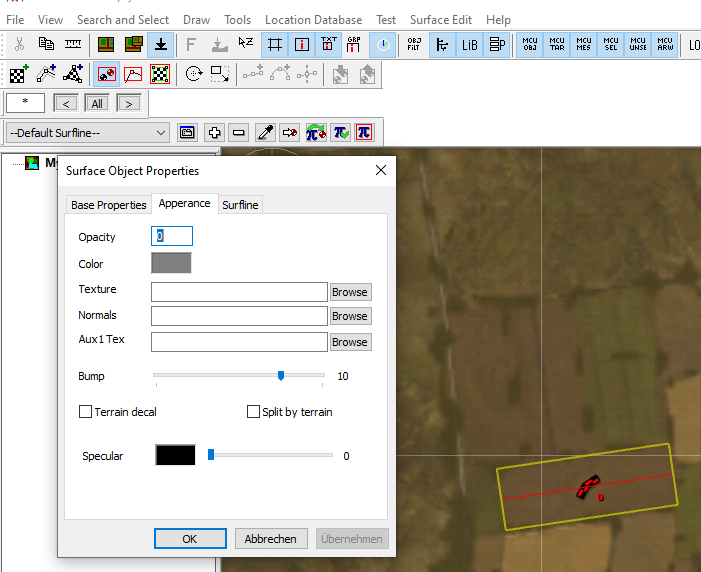Click the plus icon beside the surfline dropdown
Viewport: 701px width, 572px height.
[x=213, y=133]
